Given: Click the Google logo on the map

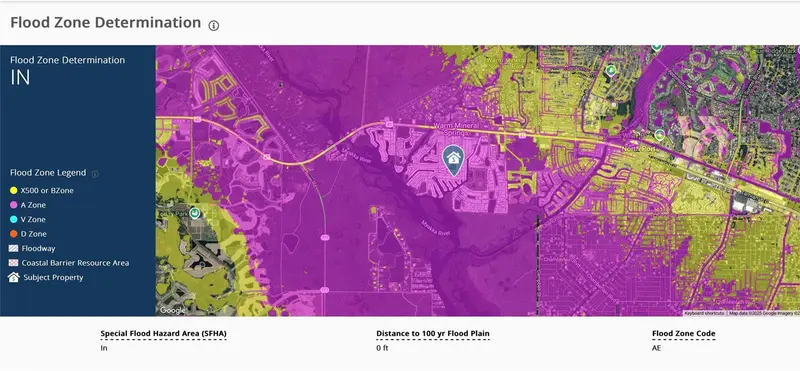Looking at the screenshot, I should (x=172, y=310).
